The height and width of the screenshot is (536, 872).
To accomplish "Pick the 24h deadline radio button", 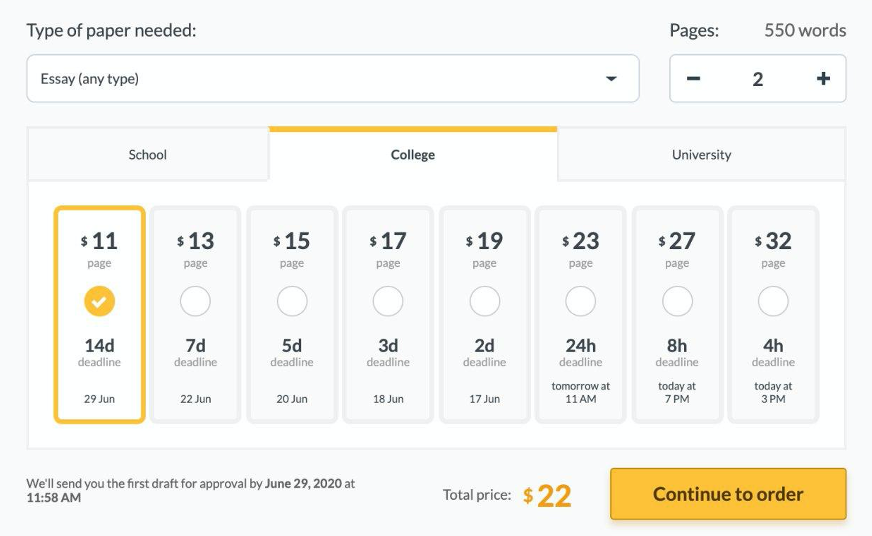I will tap(581, 300).
